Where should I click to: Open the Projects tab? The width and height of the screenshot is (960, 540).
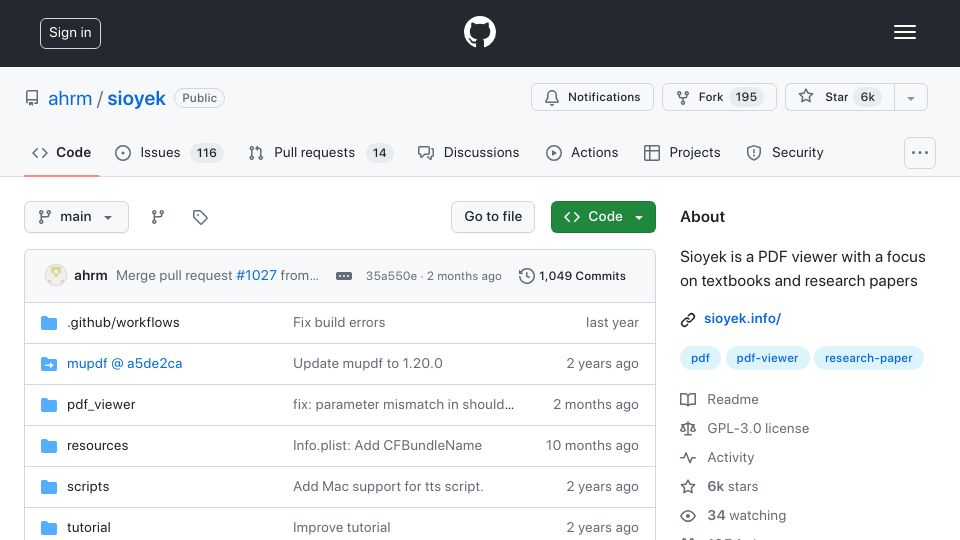682,152
